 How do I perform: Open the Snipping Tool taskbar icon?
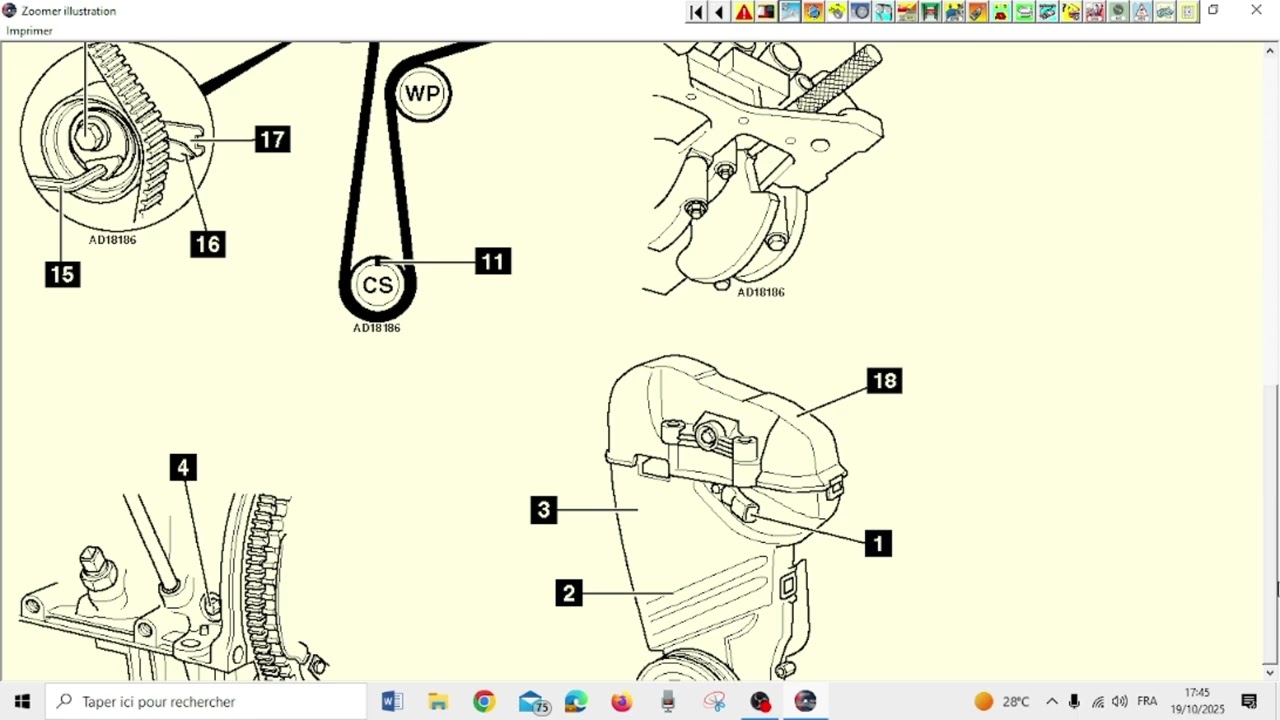[x=714, y=701]
